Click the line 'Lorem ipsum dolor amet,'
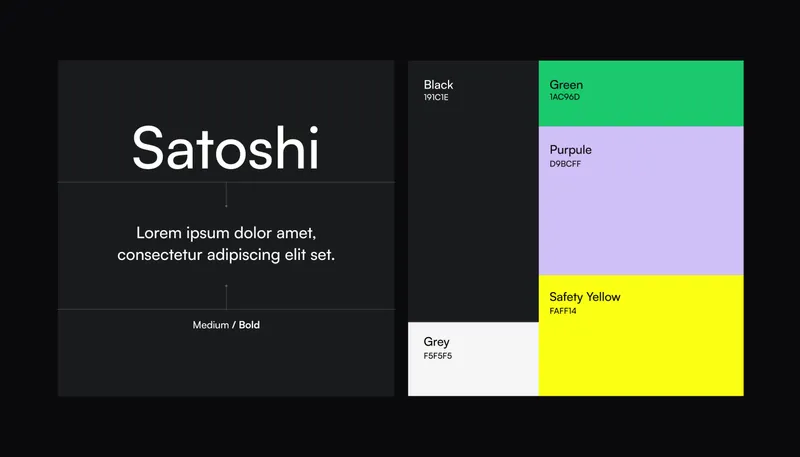800x457 pixels. 226,233
